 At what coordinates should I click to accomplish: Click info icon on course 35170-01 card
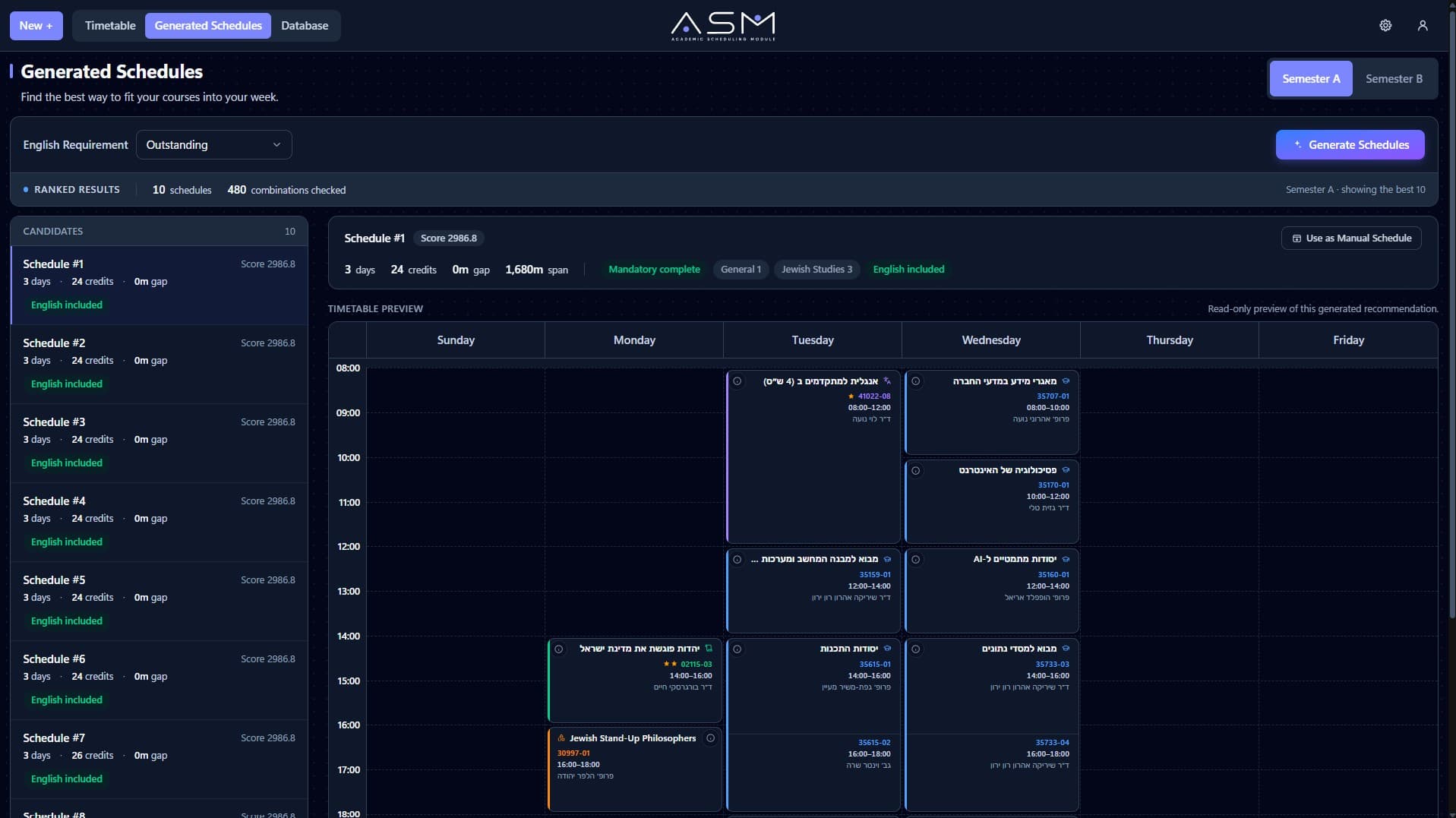pos(915,471)
